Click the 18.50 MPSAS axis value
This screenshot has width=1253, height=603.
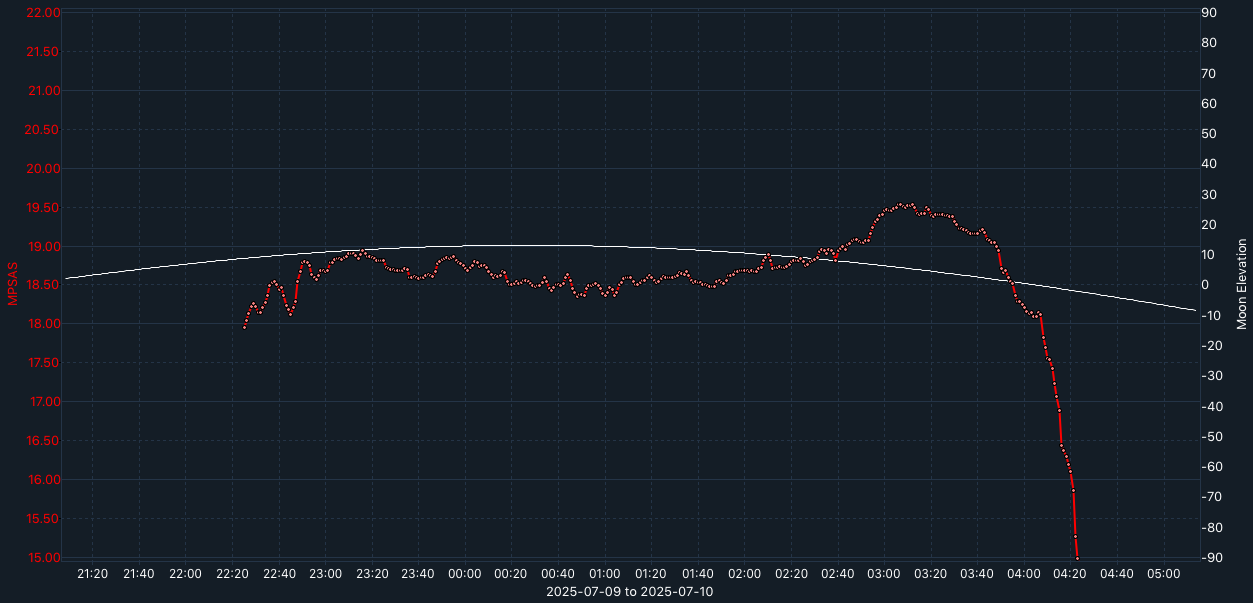click(43, 285)
